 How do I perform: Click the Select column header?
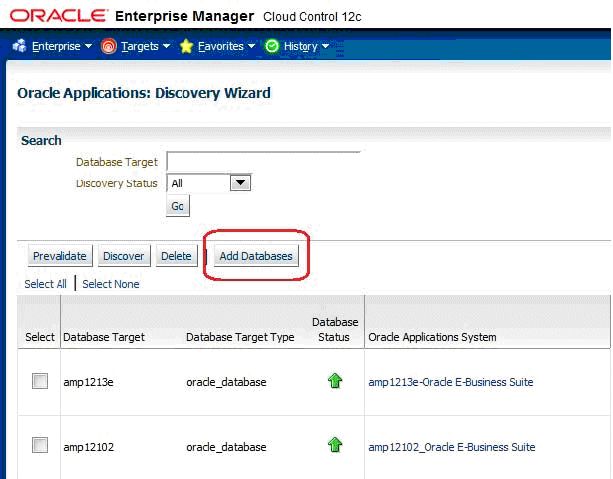pos(39,337)
